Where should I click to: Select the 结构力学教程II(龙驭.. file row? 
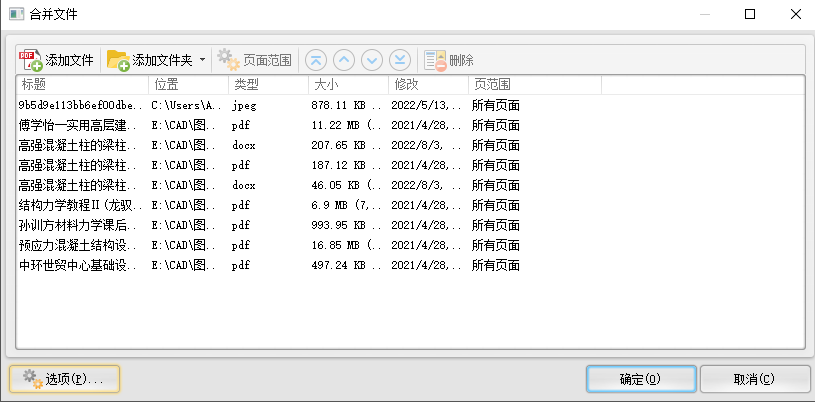pos(411,205)
